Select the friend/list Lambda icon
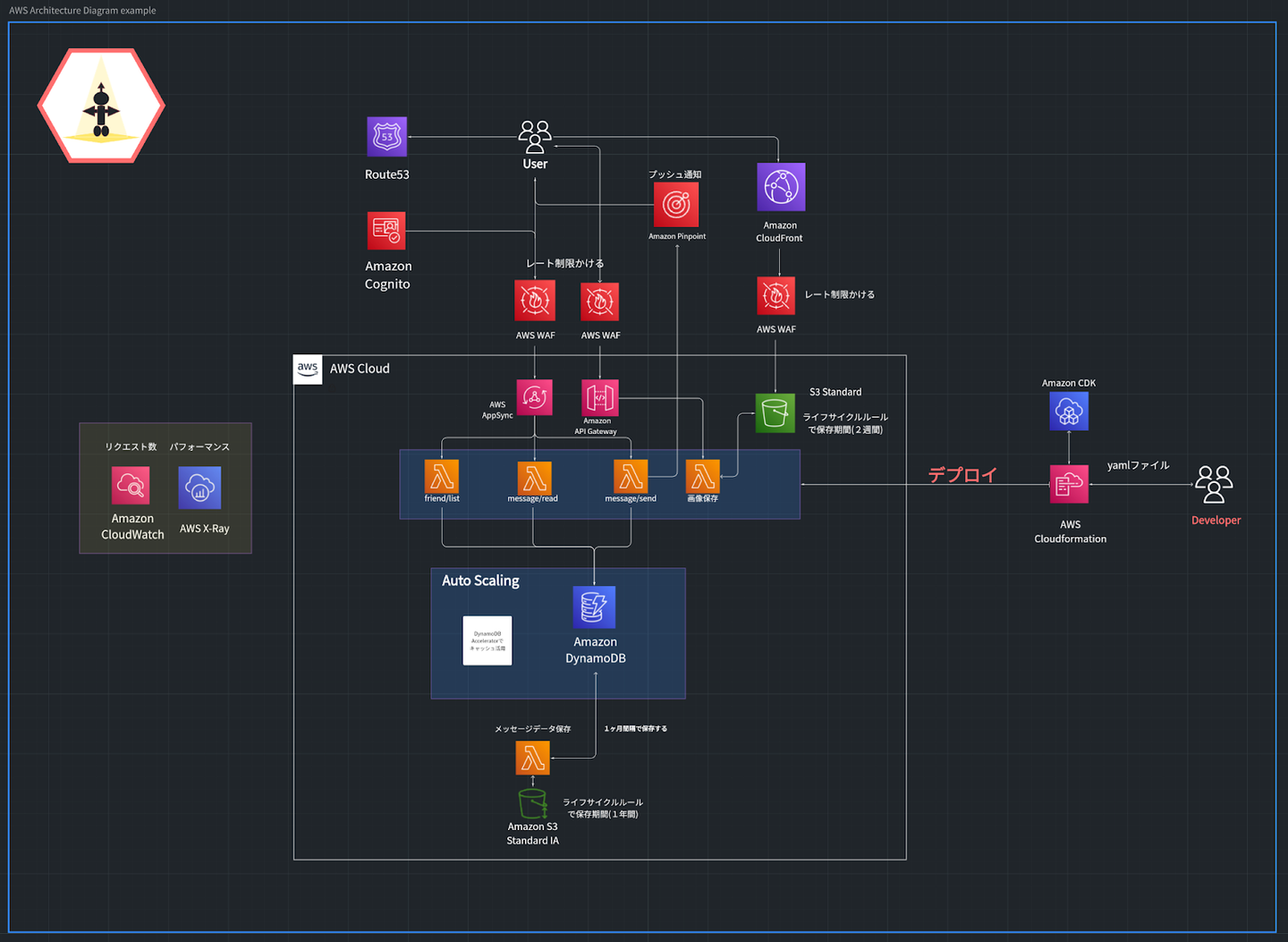Image resolution: width=1288 pixels, height=942 pixels. (x=442, y=476)
